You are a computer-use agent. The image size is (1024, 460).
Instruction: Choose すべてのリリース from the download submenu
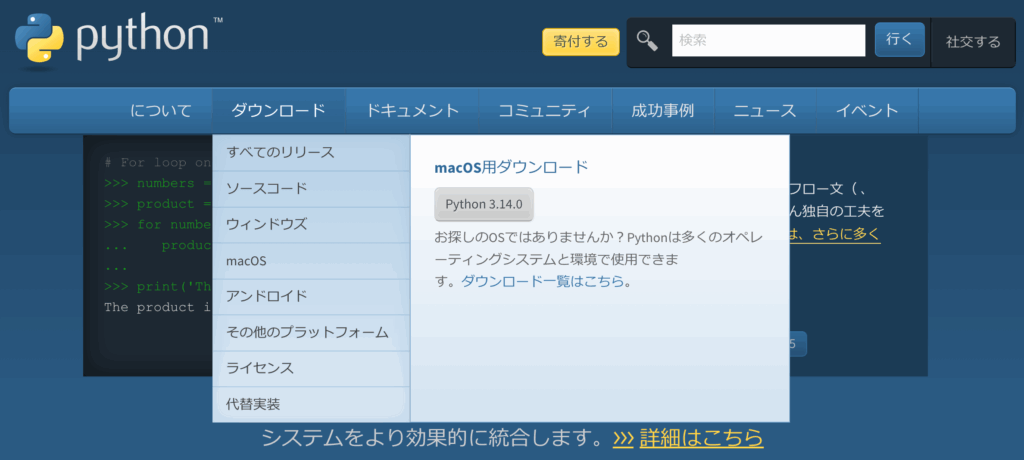[x=280, y=153]
